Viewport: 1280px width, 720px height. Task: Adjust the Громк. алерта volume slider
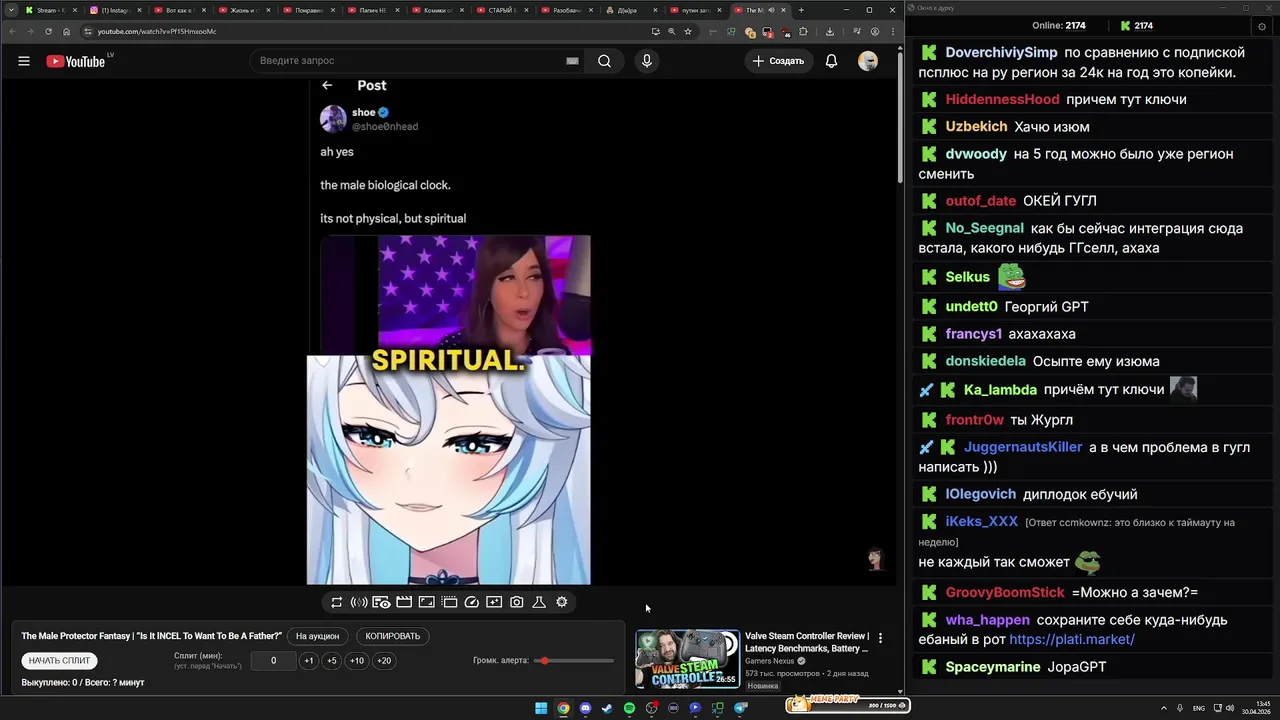point(574,661)
